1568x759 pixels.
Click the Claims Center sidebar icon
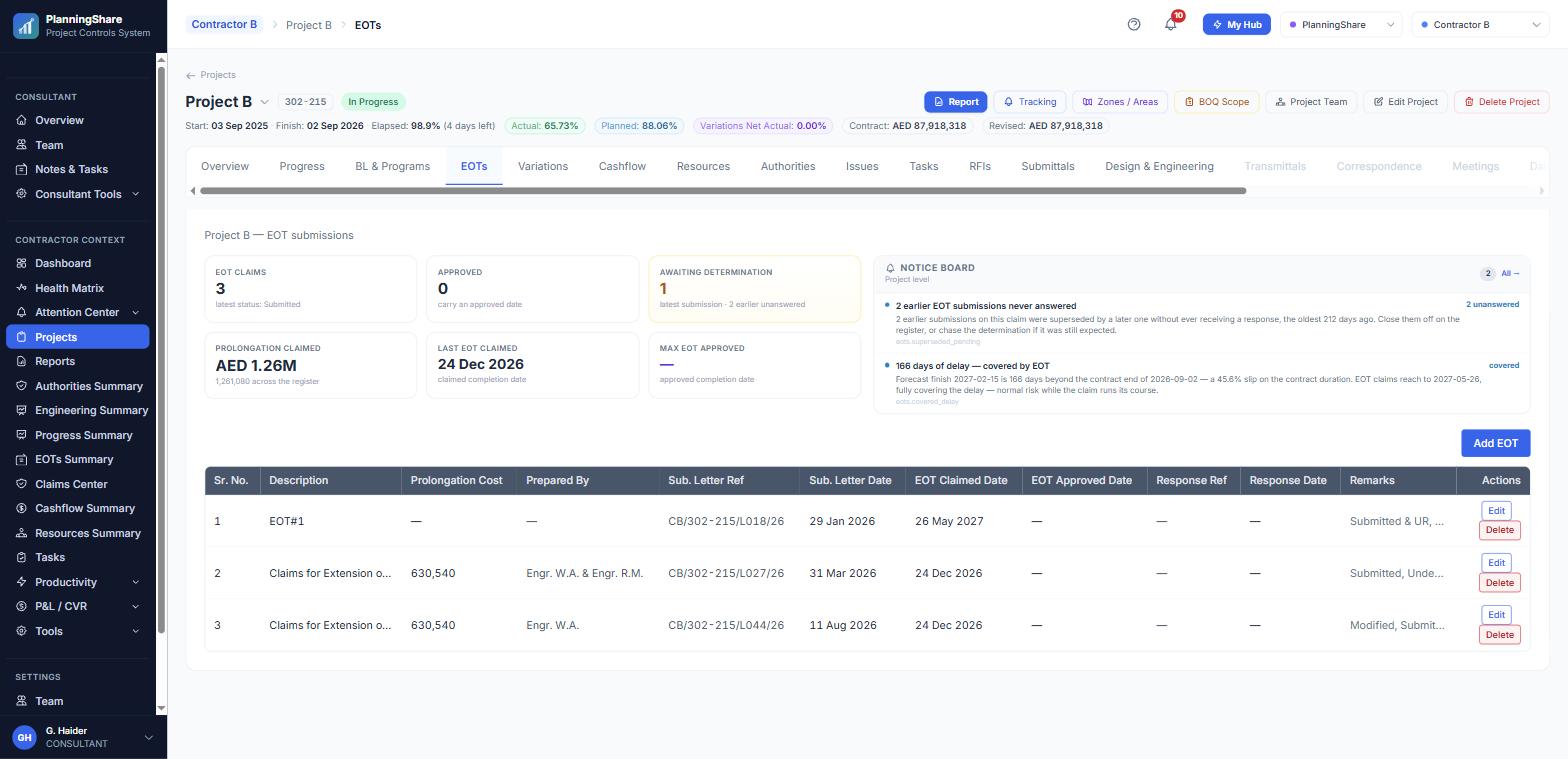coord(22,484)
